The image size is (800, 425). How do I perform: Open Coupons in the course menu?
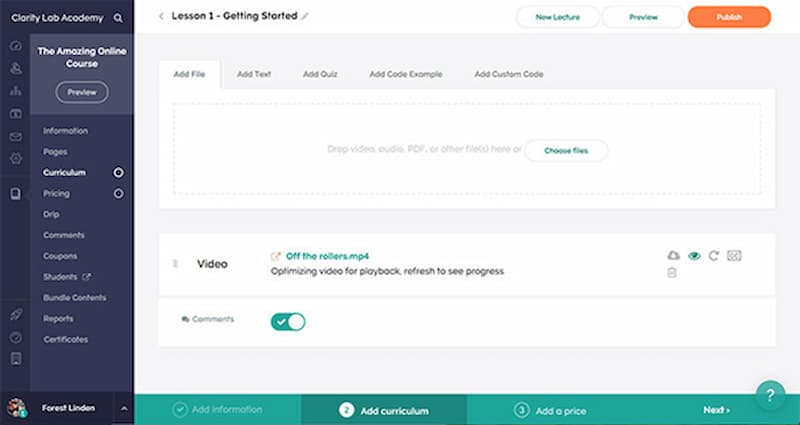[60, 256]
